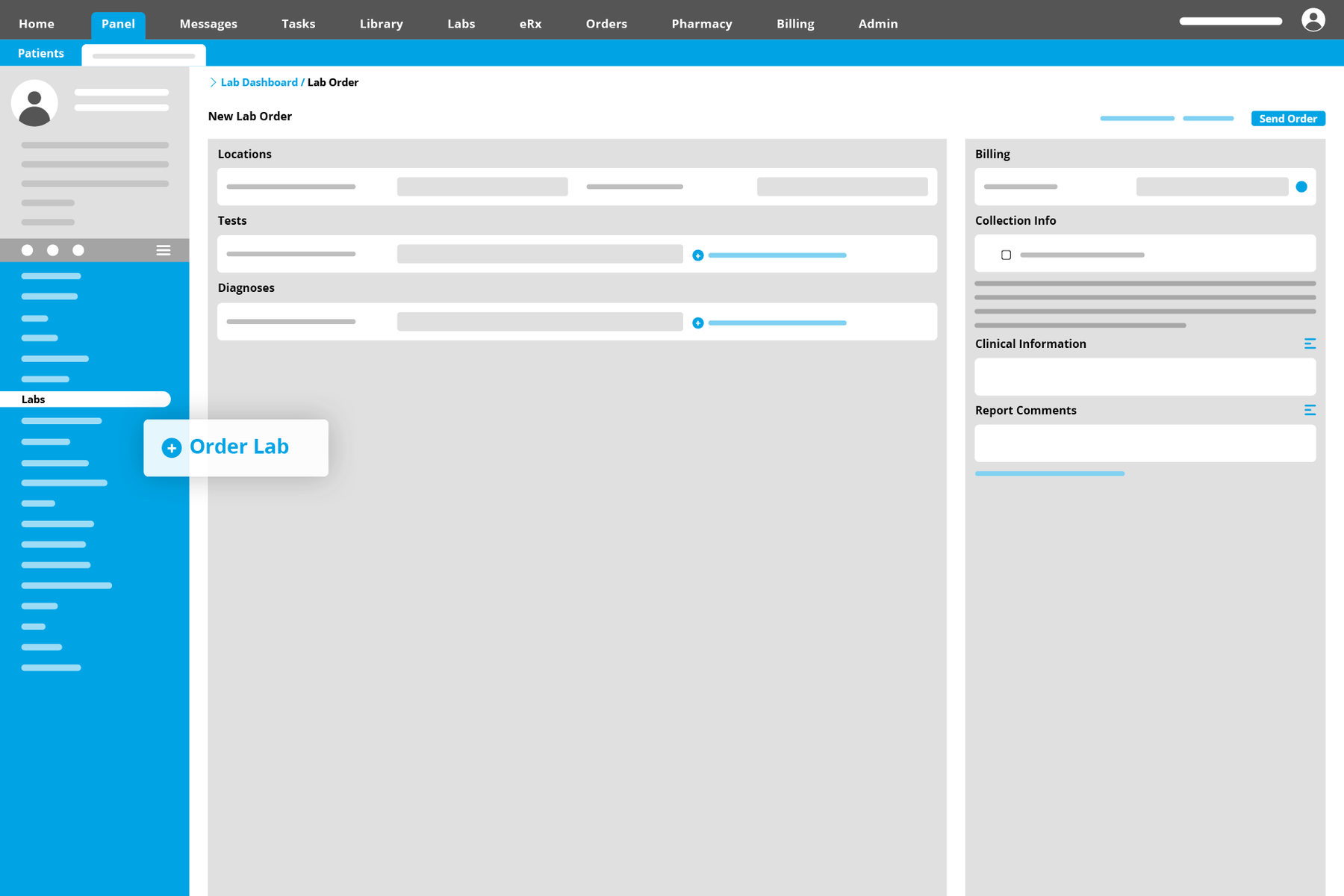Click the hamburger menu icon in sidebar
1344x896 pixels.
[163, 250]
